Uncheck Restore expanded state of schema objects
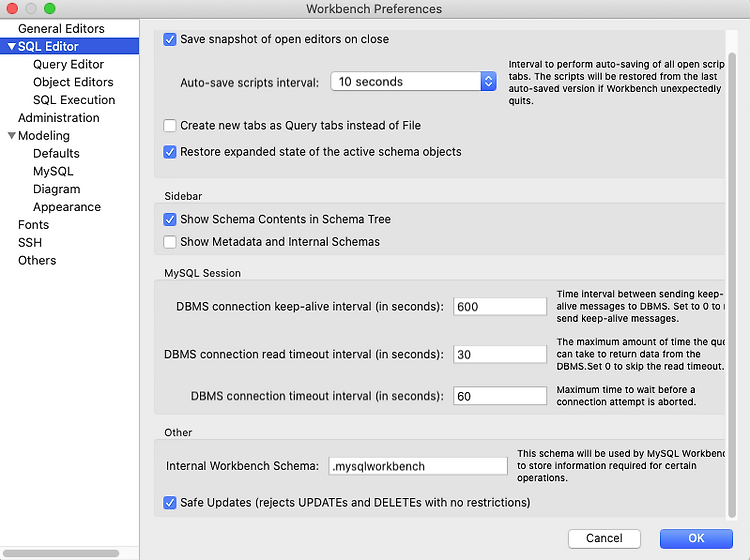Viewport: 750px width, 560px height. [x=170, y=152]
